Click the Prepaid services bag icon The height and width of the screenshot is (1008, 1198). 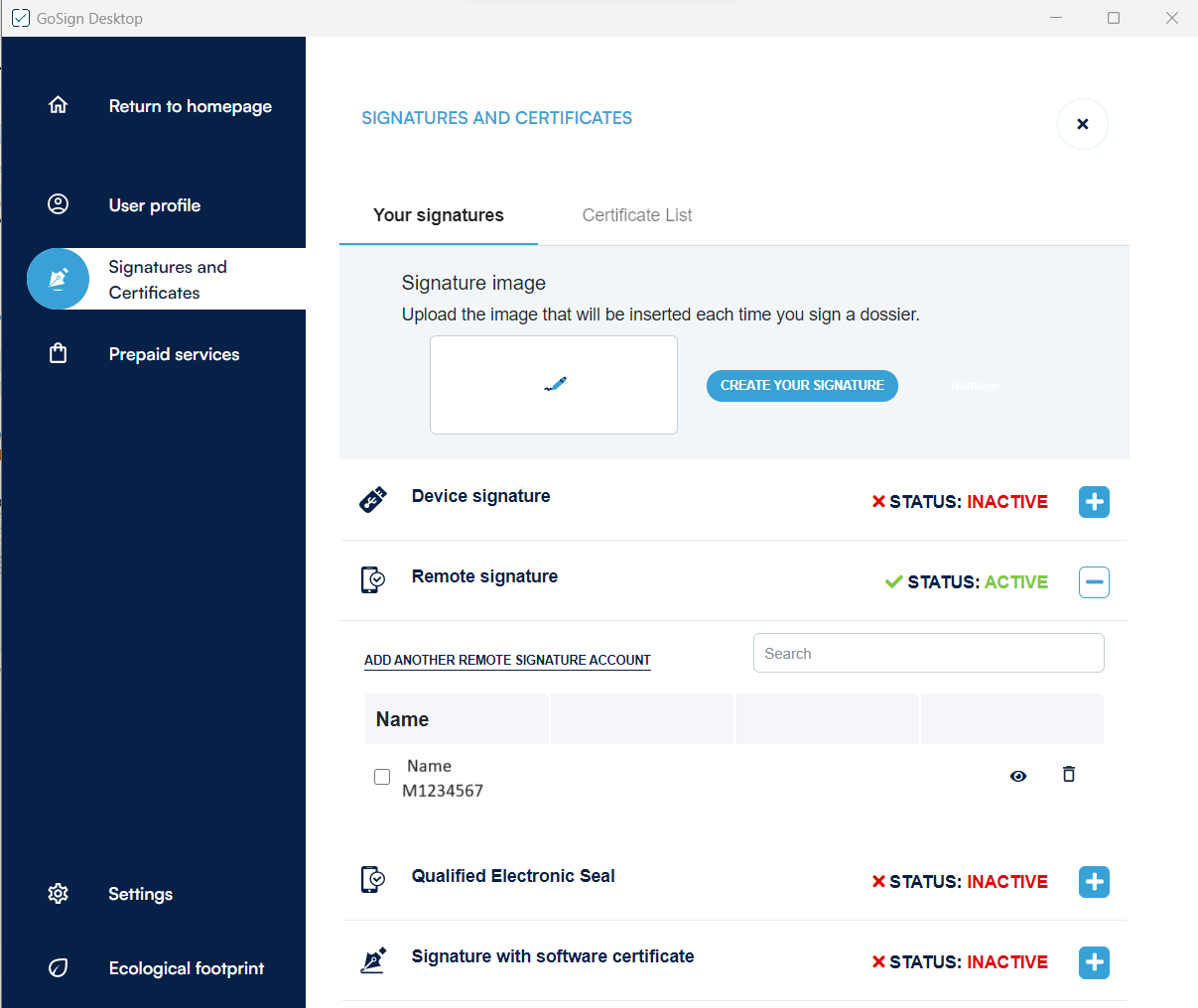pos(59,353)
